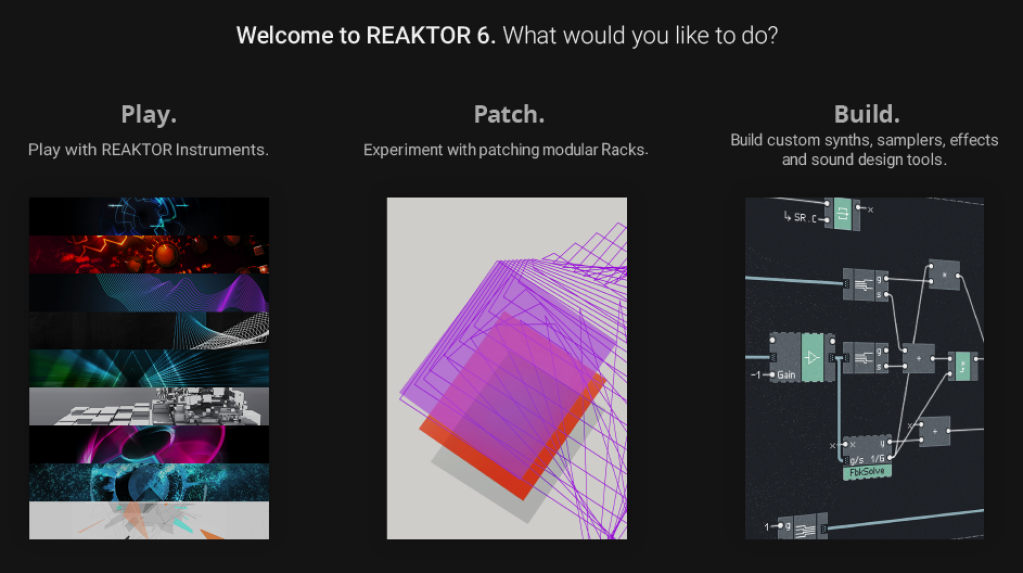Image resolution: width=1023 pixels, height=573 pixels.
Task: Select the blue particle globe banner
Action: point(149,482)
